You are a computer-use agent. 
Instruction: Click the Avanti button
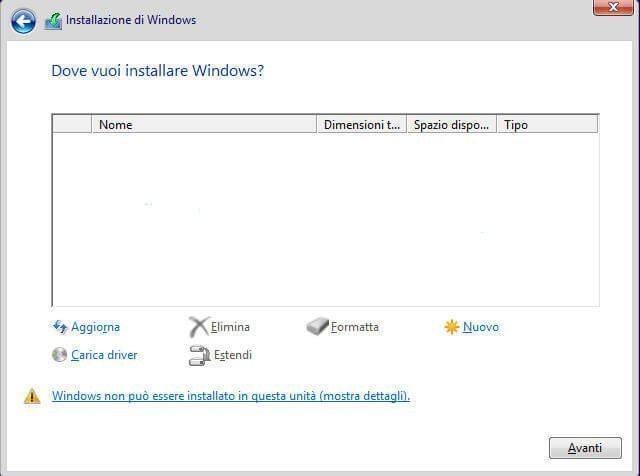tap(585, 448)
